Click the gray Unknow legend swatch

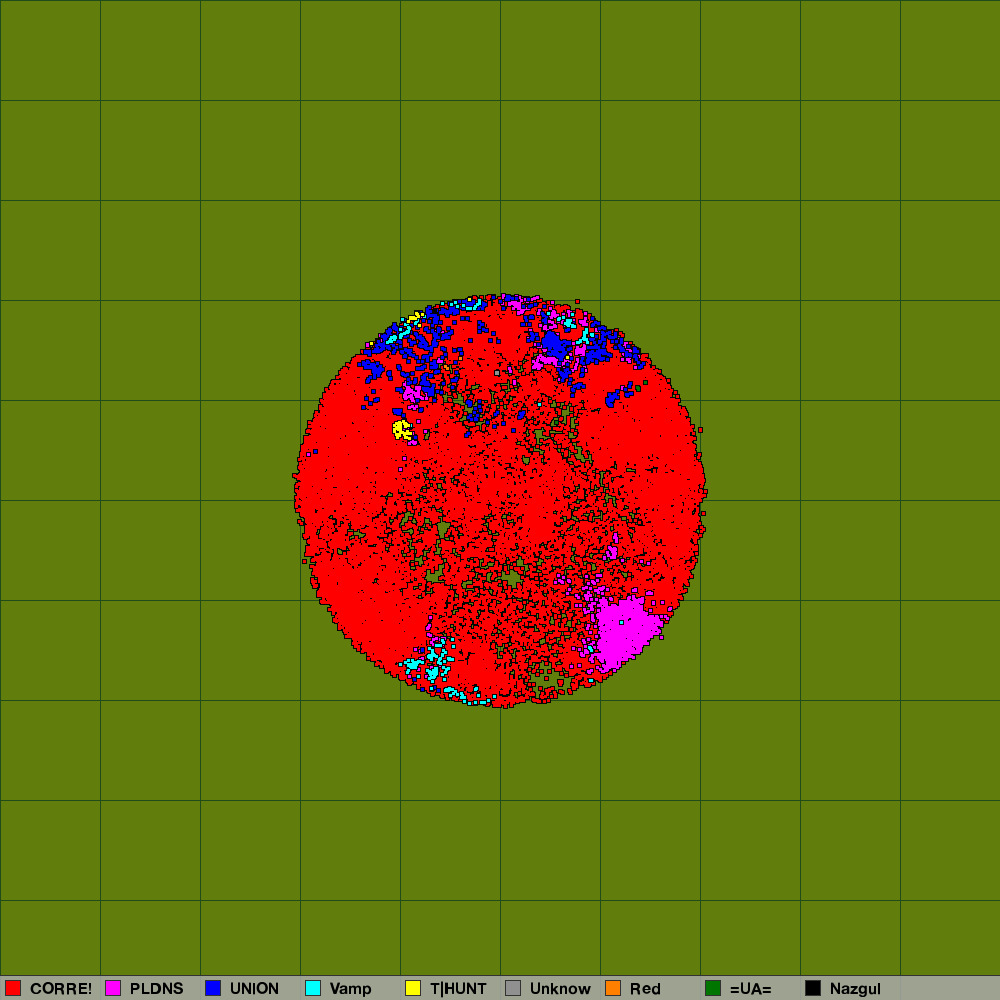pos(513,988)
